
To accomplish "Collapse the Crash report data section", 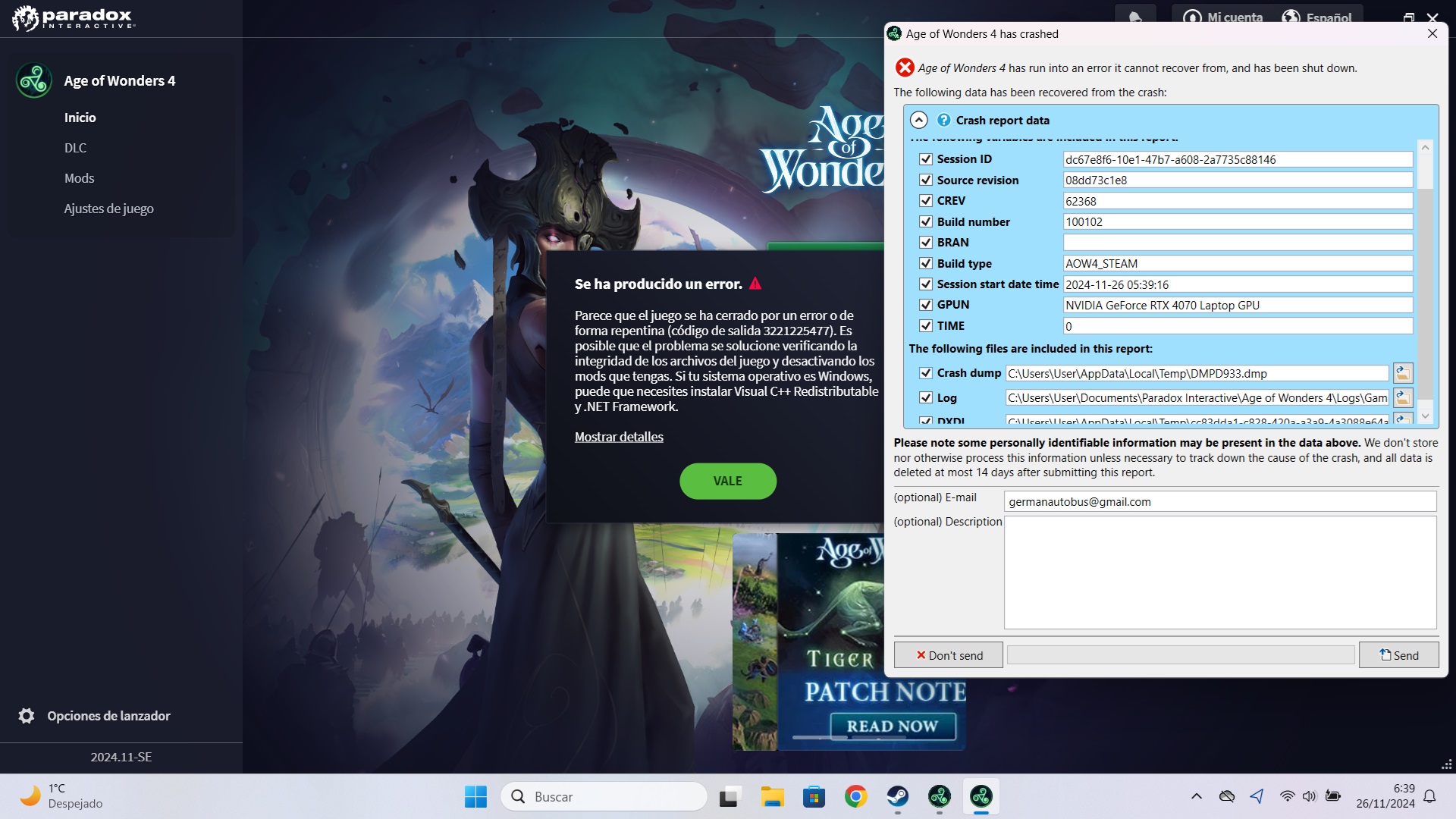I will tap(919, 120).
